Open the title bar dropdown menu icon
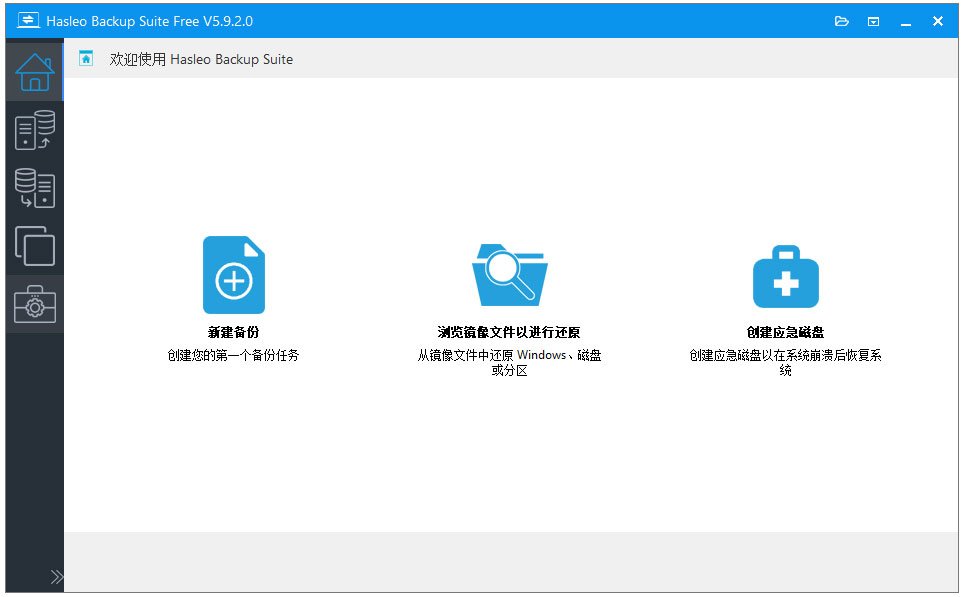Viewport: 964px width, 597px height. point(874,22)
